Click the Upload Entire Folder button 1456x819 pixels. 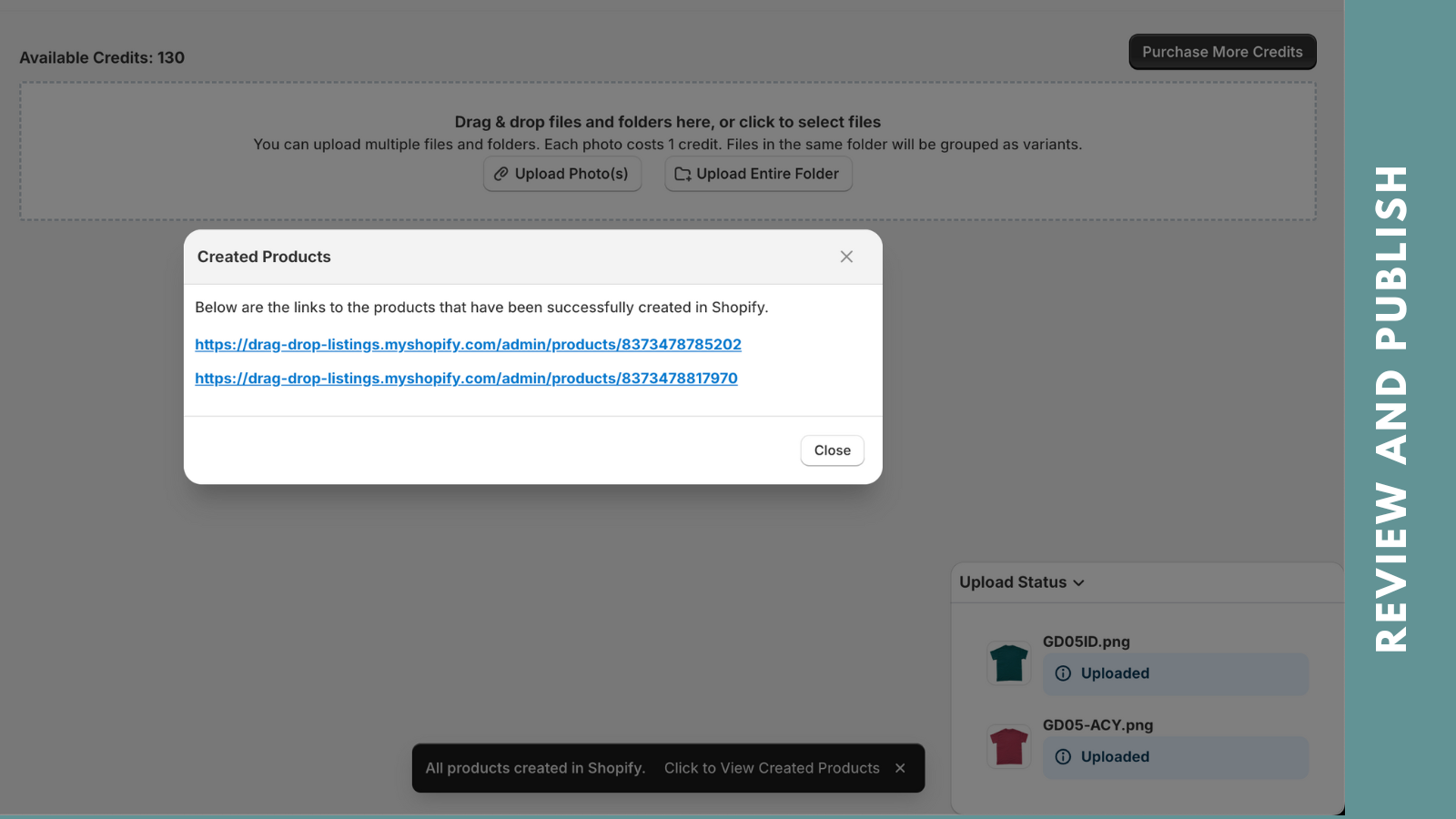click(x=758, y=174)
